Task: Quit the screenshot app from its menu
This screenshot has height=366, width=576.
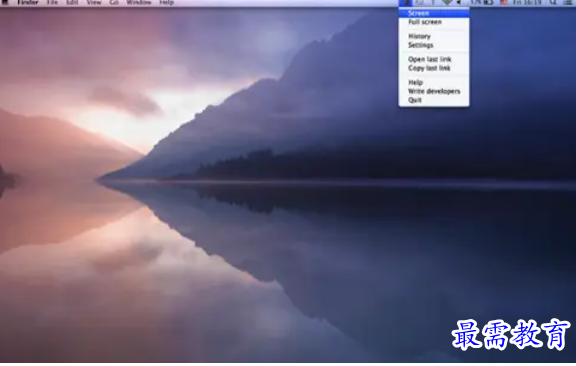Action: pyautogui.click(x=434, y=100)
